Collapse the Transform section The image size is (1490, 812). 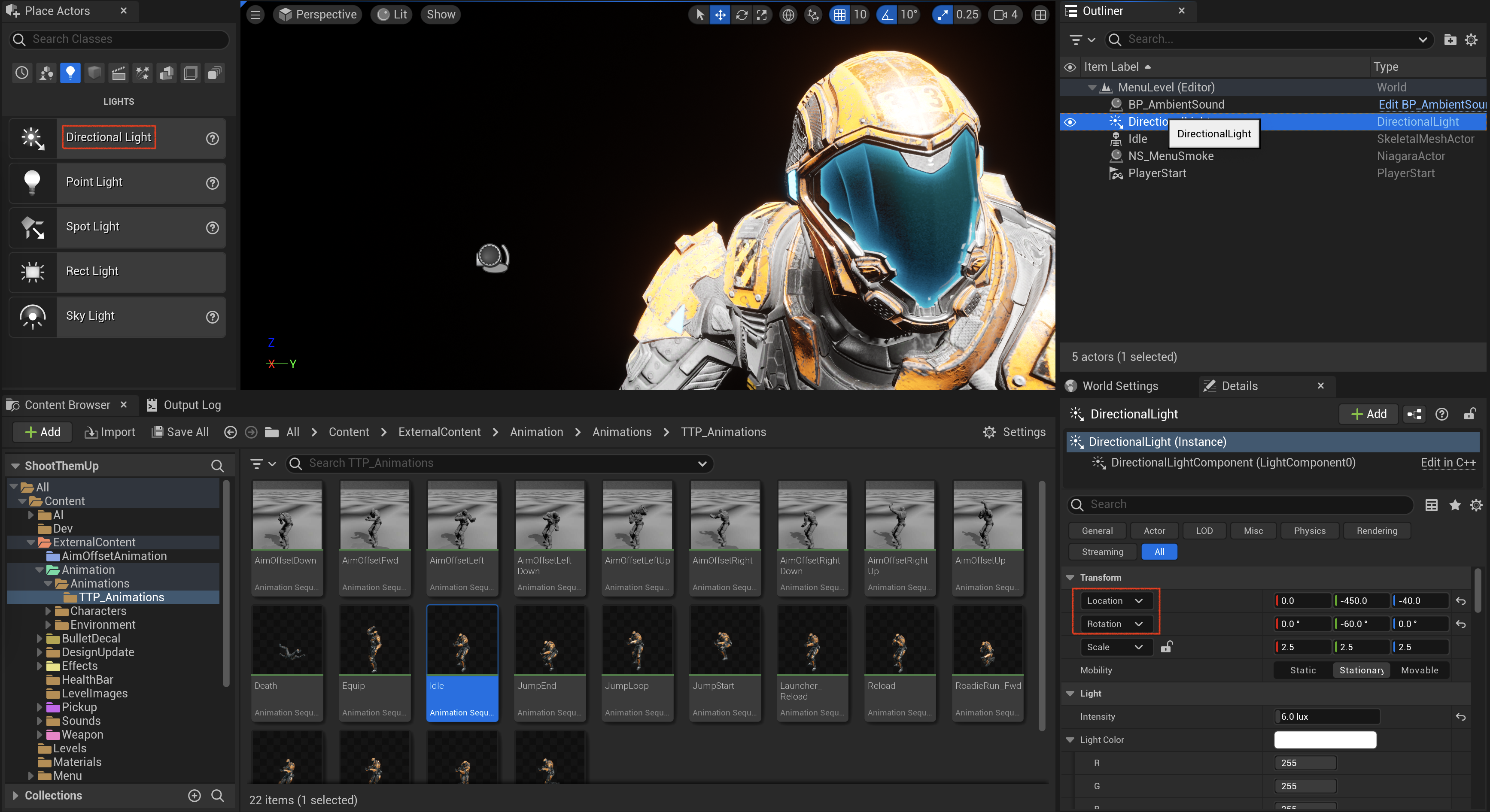tap(1070, 577)
